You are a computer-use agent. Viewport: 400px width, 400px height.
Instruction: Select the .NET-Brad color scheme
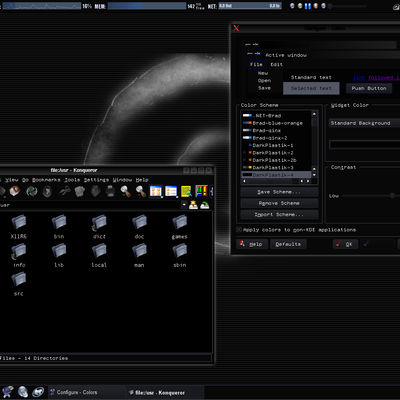276,116
